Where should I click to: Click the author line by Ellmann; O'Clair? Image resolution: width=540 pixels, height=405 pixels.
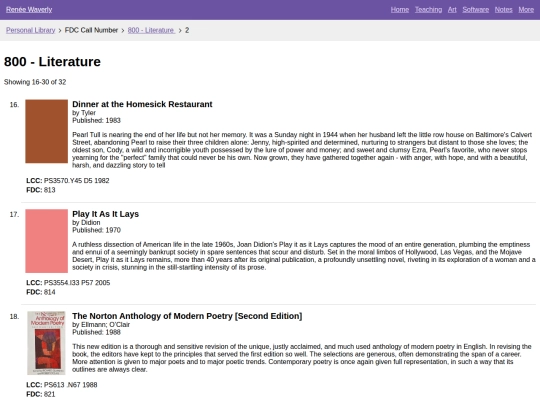101,325
